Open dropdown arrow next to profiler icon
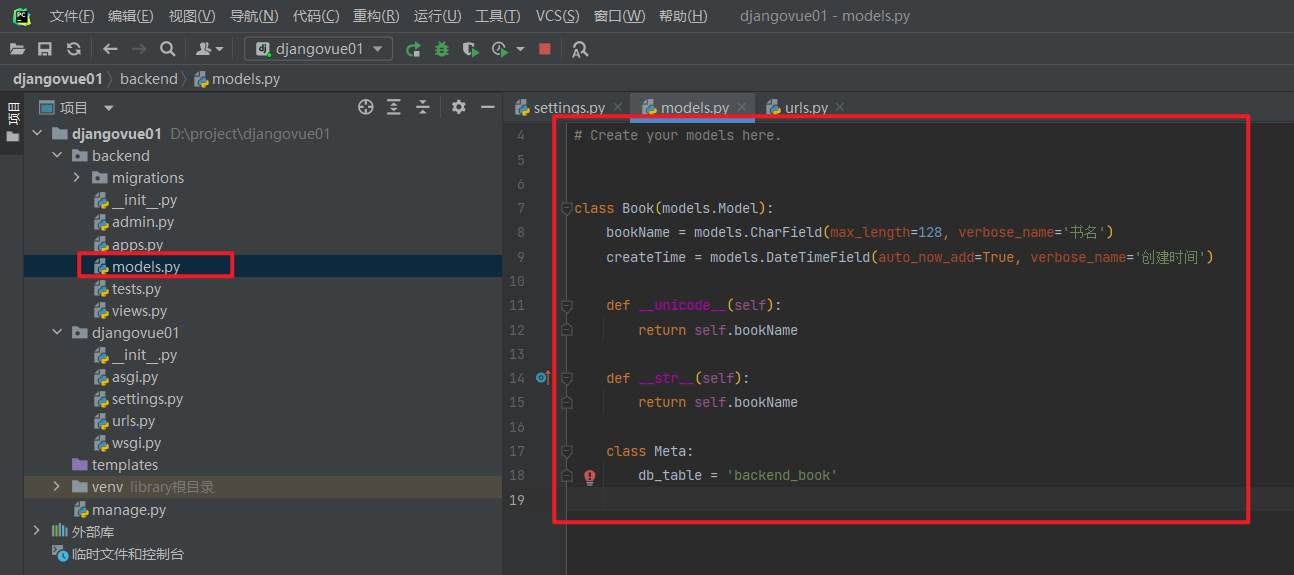Viewport: 1294px width, 575px height. pyautogui.click(x=520, y=48)
